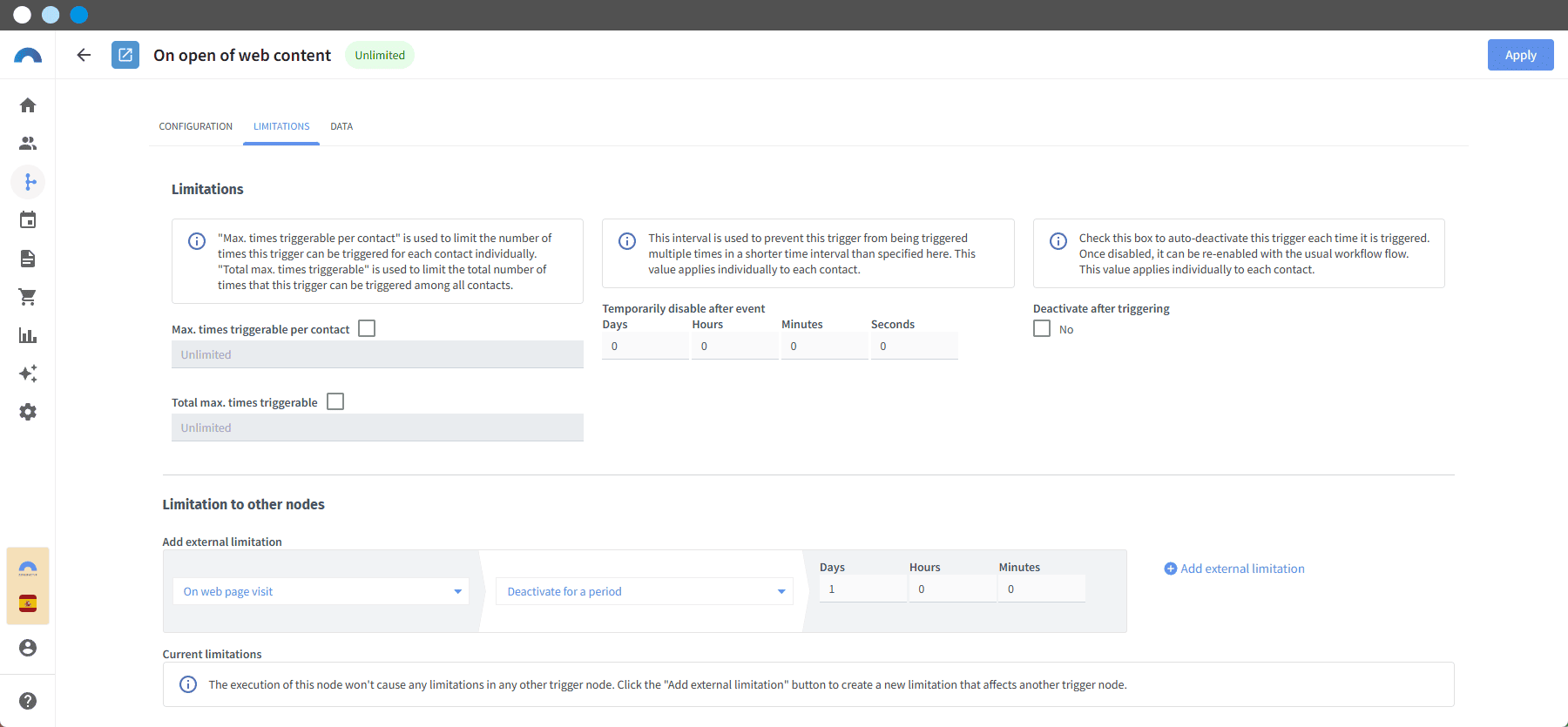Image resolution: width=1568 pixels, height=727 pixels.
Task: Click the per-contact Unlimited input field
Action: tap(377, 354)
